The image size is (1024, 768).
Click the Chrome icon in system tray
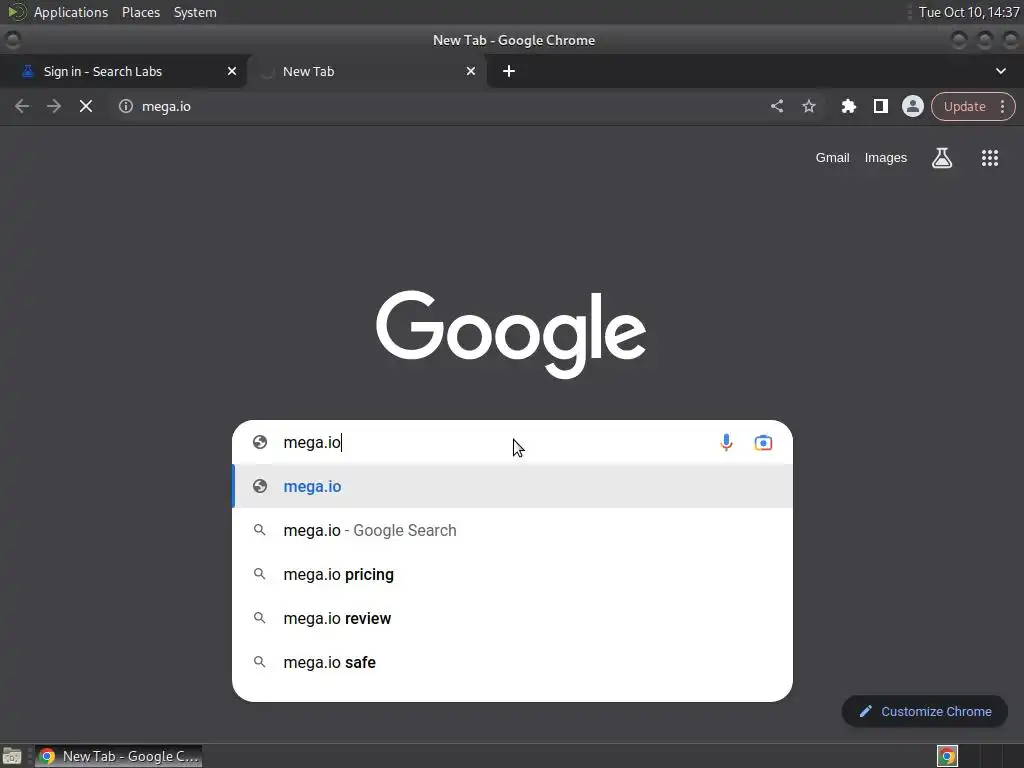point(947,756)
